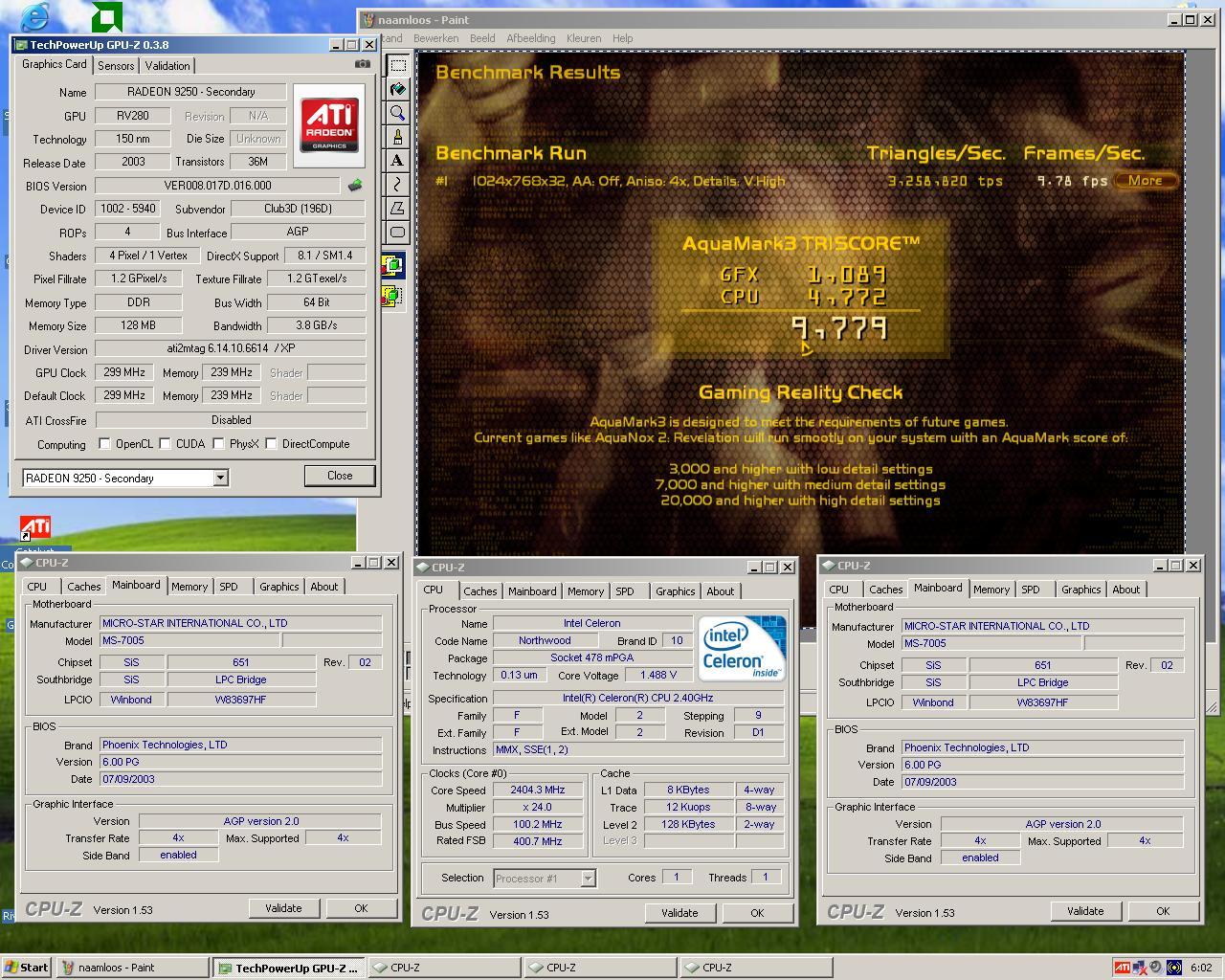Open Graphics tab in right CPU-Z window
1225x980 pixels.
(1080, 590)
